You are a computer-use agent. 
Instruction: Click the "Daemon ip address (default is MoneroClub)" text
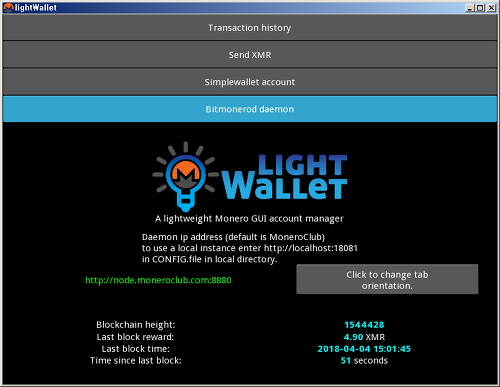tap(233, 237)
